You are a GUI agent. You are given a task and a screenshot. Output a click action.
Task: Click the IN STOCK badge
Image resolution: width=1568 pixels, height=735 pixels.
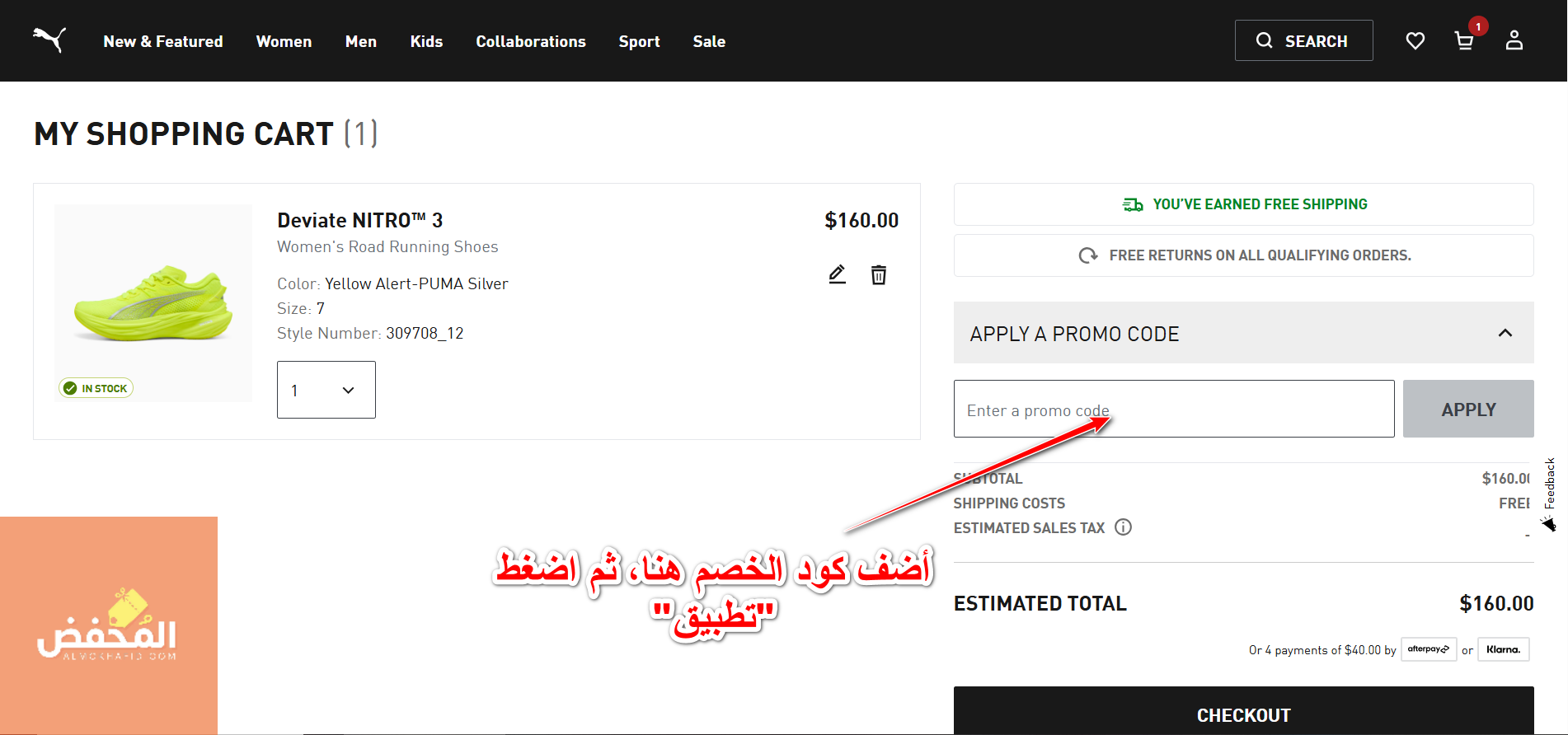[96, 388]
